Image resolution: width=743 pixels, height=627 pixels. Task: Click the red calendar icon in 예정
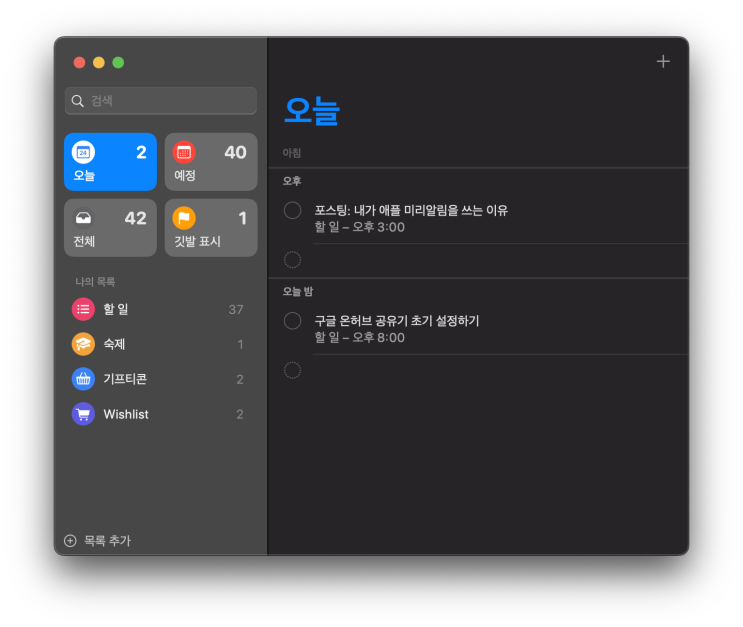tap(184, 153)
